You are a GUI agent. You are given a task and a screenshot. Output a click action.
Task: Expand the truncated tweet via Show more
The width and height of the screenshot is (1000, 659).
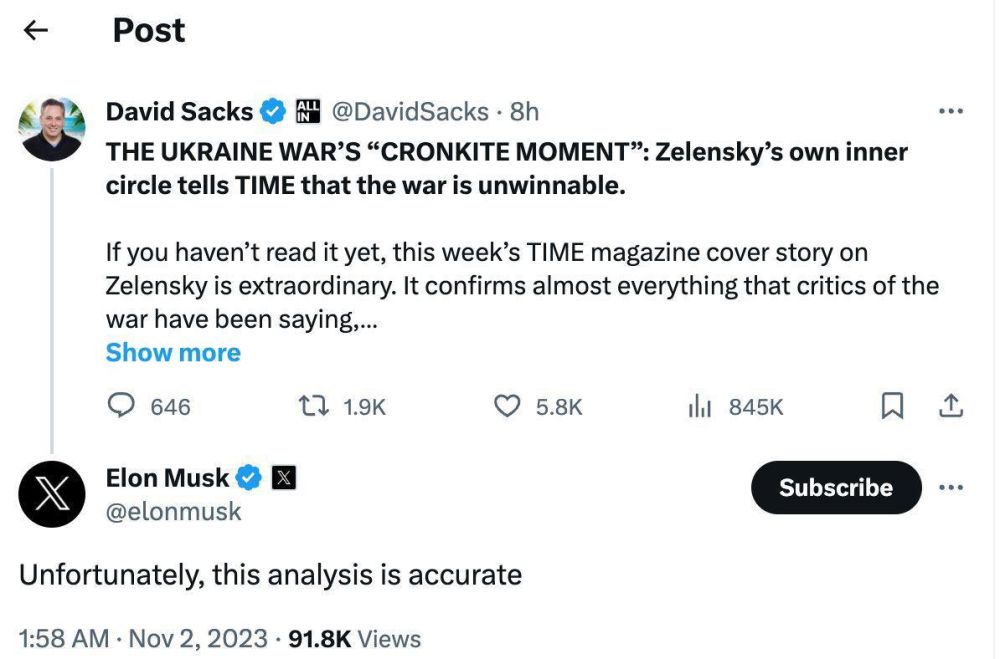pos(172,352)
